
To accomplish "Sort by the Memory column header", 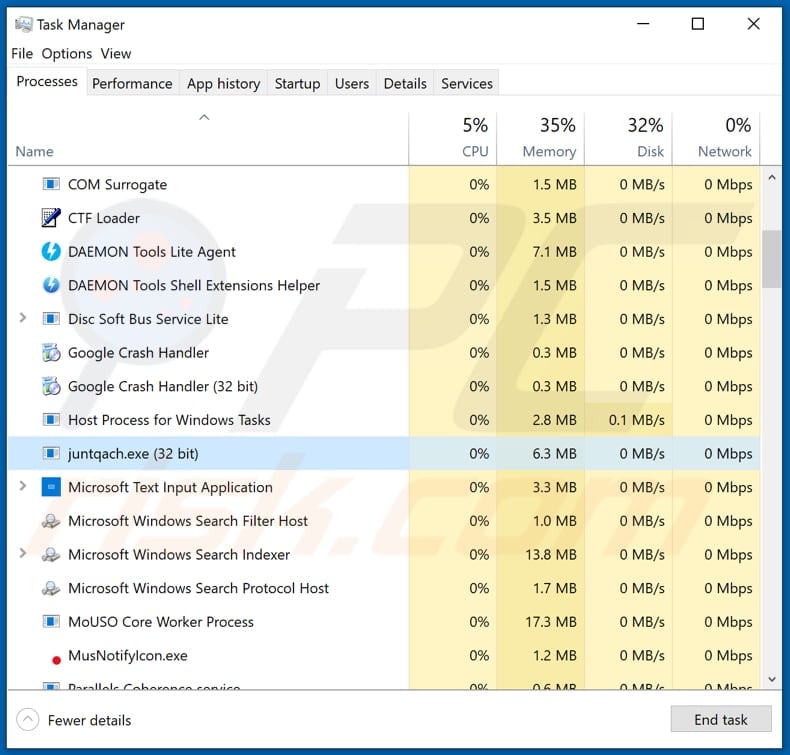I will 541,137.
